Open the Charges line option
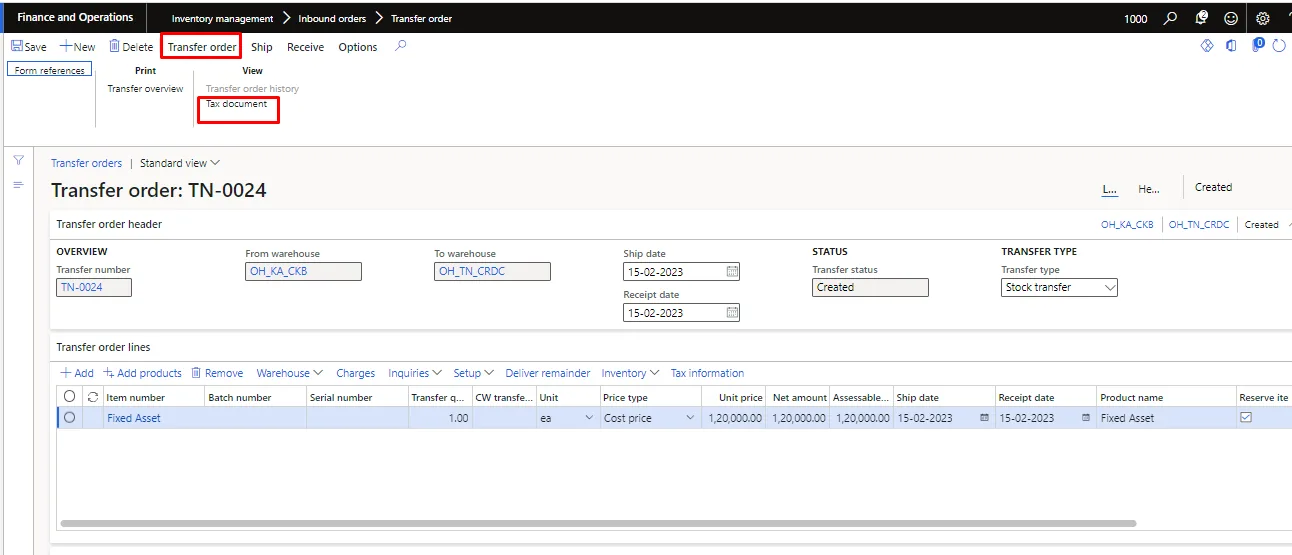Image resolution: width=1292 pixels, height=555 pixels. [x=355, y=373]
